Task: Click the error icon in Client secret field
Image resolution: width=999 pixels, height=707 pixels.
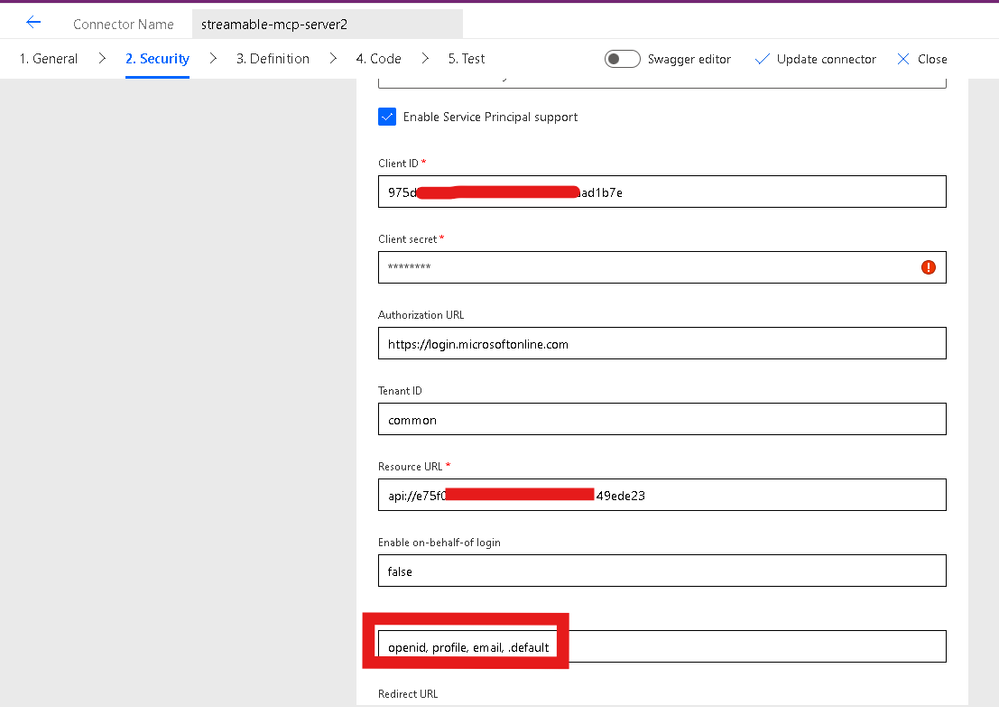Action: click(928, 268)
